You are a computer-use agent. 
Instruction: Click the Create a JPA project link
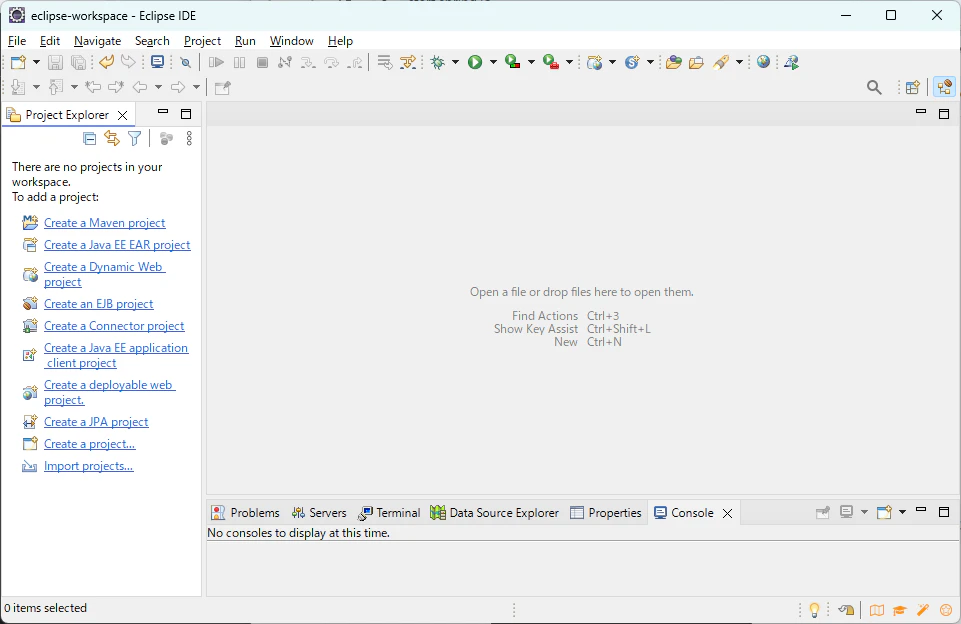[96, 422]
